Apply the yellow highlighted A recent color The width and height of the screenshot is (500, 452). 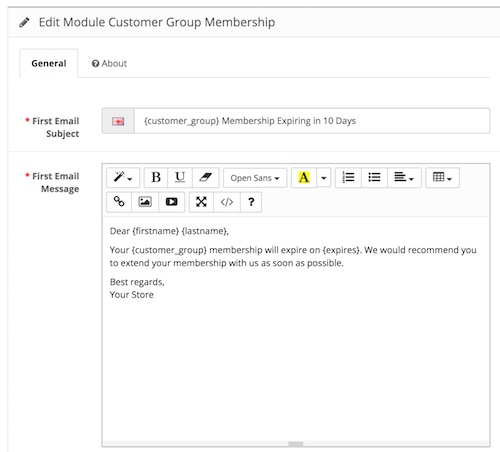pos(304,177)
